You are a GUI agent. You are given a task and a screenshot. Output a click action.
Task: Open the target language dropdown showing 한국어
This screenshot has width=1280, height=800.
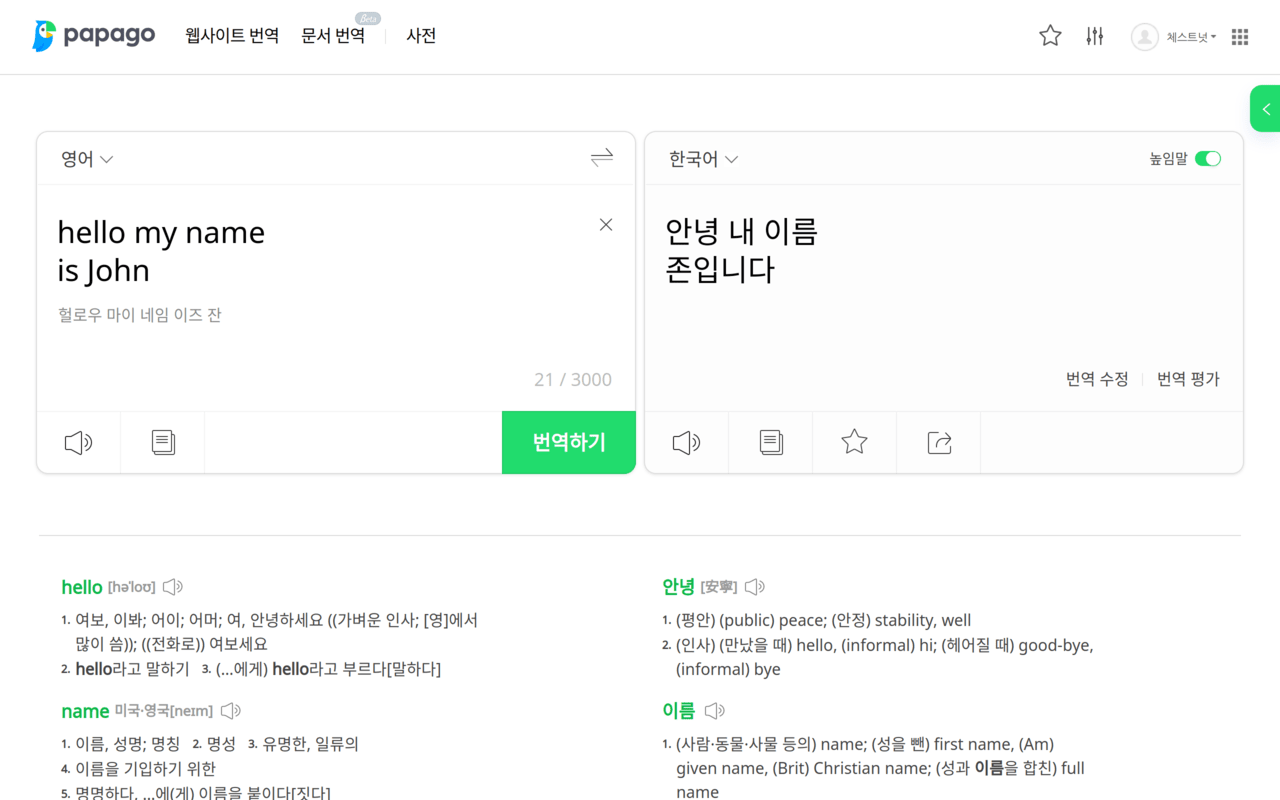coord(703,158)
